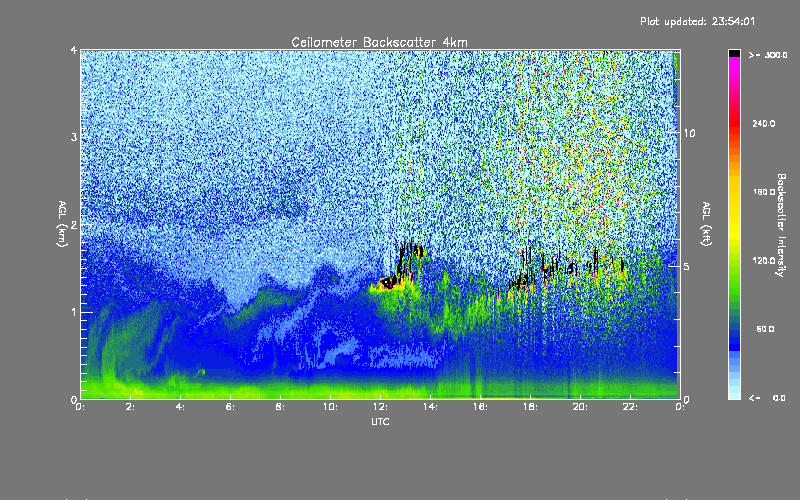The width and height of the screenshot is (800, 500).
Task: Click the magenta band of the colorbar
Action: tap(734, 66)
